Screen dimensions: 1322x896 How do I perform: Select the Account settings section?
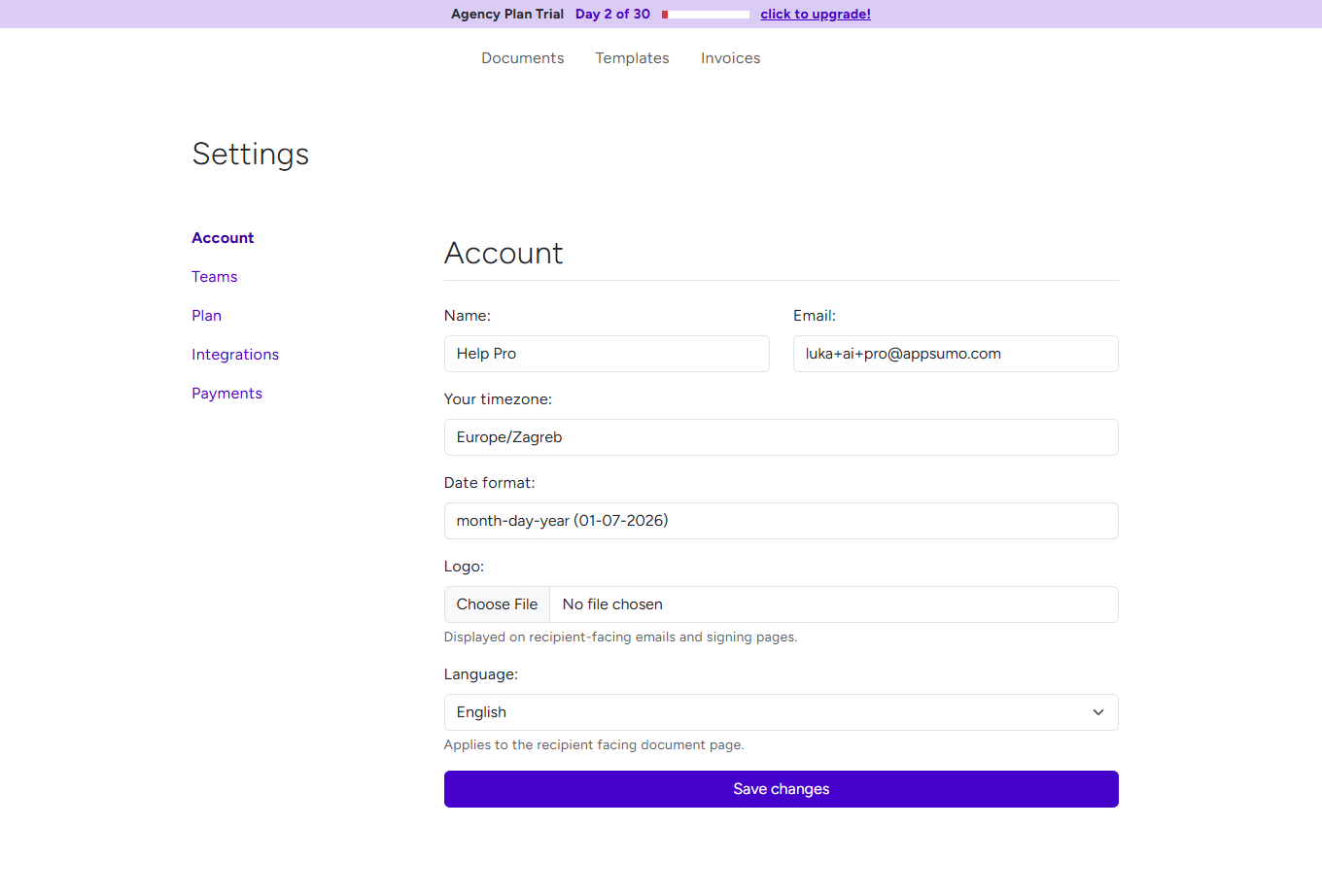click(x=223, y=238)
